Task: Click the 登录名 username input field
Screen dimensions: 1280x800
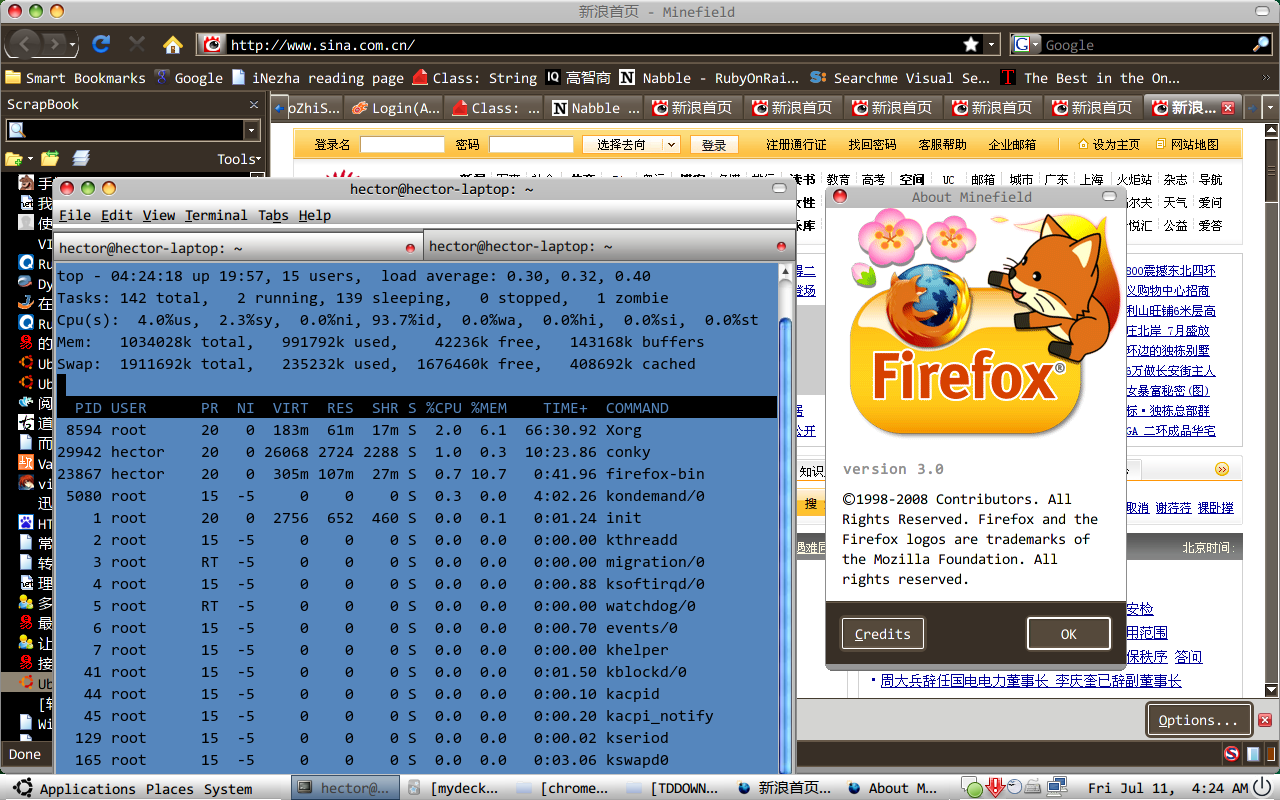Action: click(402, 145)
